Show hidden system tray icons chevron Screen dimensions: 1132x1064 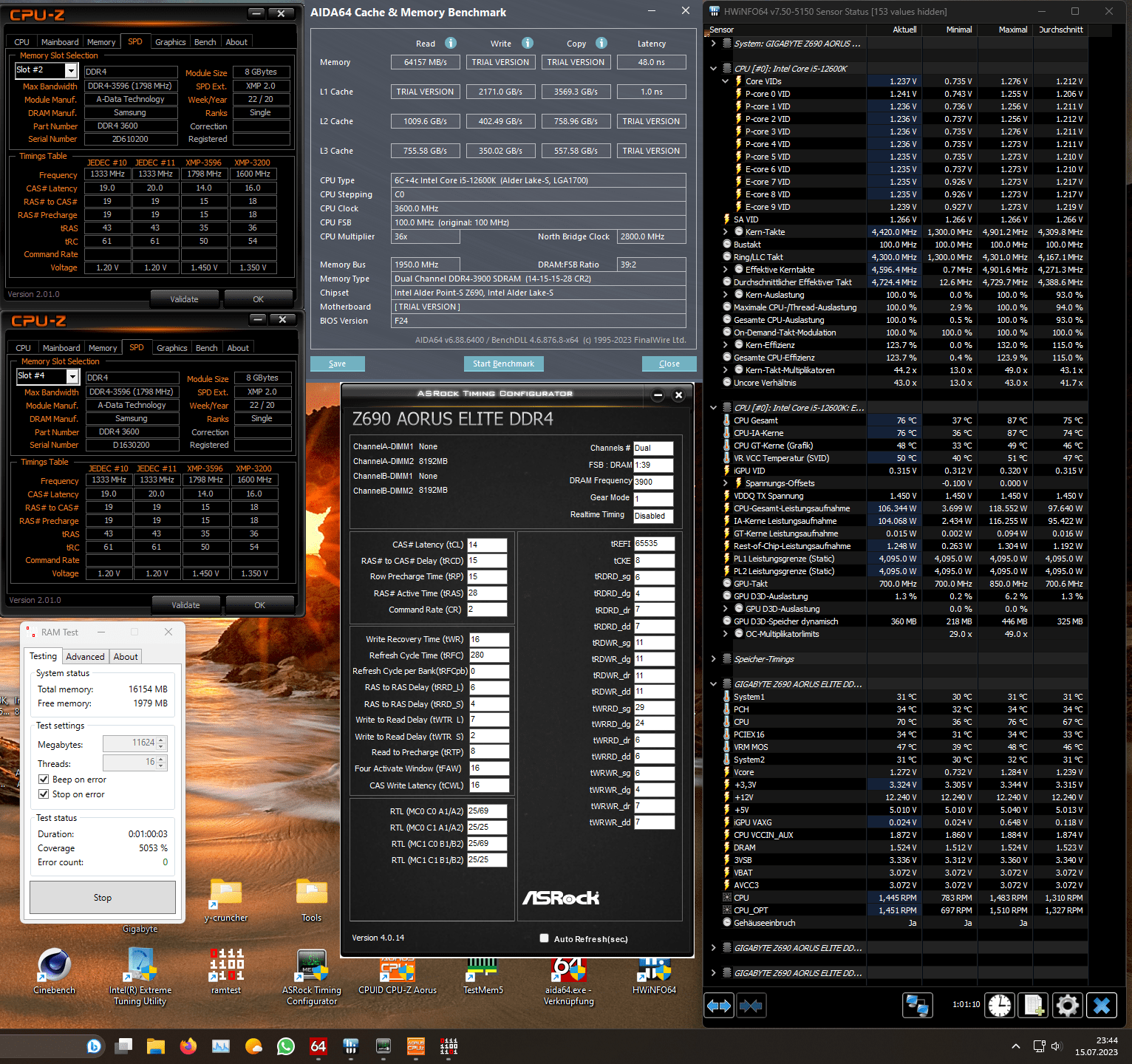(x=1016, y=1046)
